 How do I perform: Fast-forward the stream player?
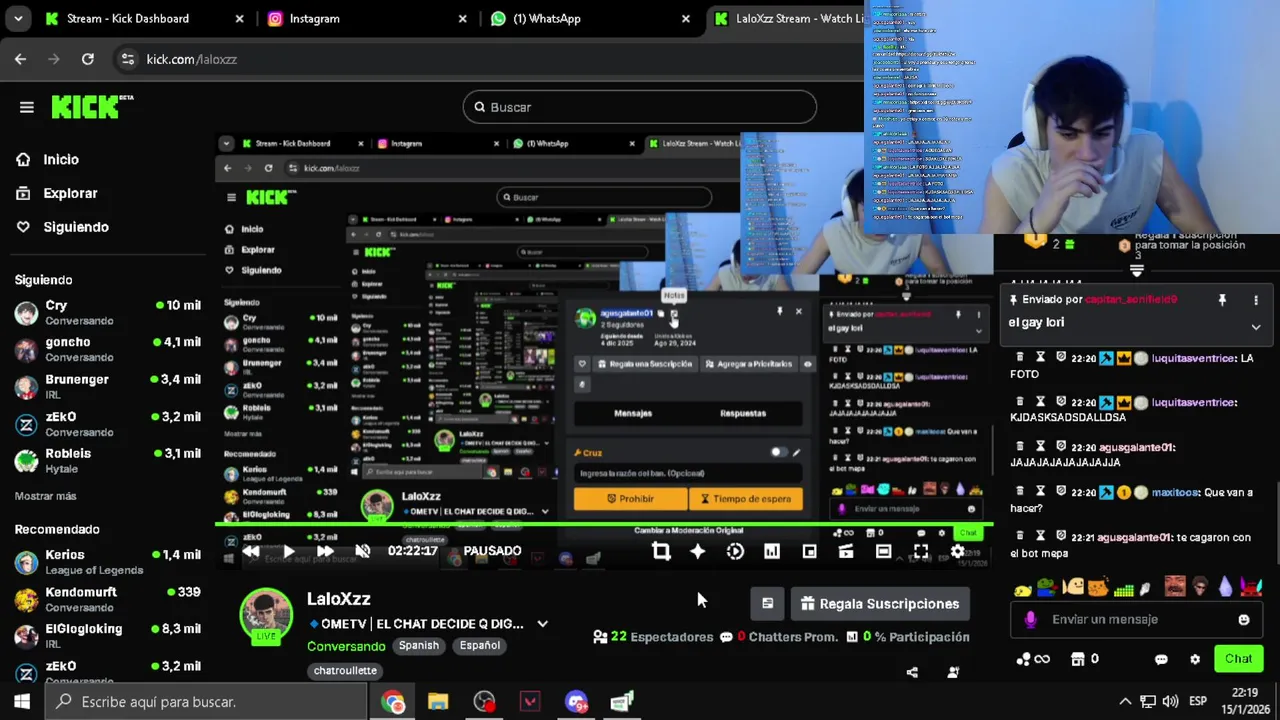(325, 551)
